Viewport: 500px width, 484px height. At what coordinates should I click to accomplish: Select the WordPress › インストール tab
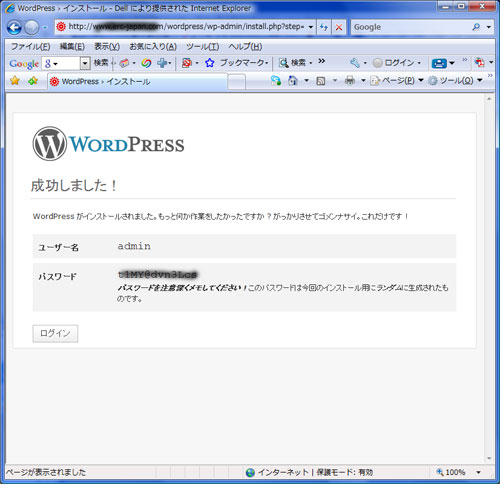[137, 81]
